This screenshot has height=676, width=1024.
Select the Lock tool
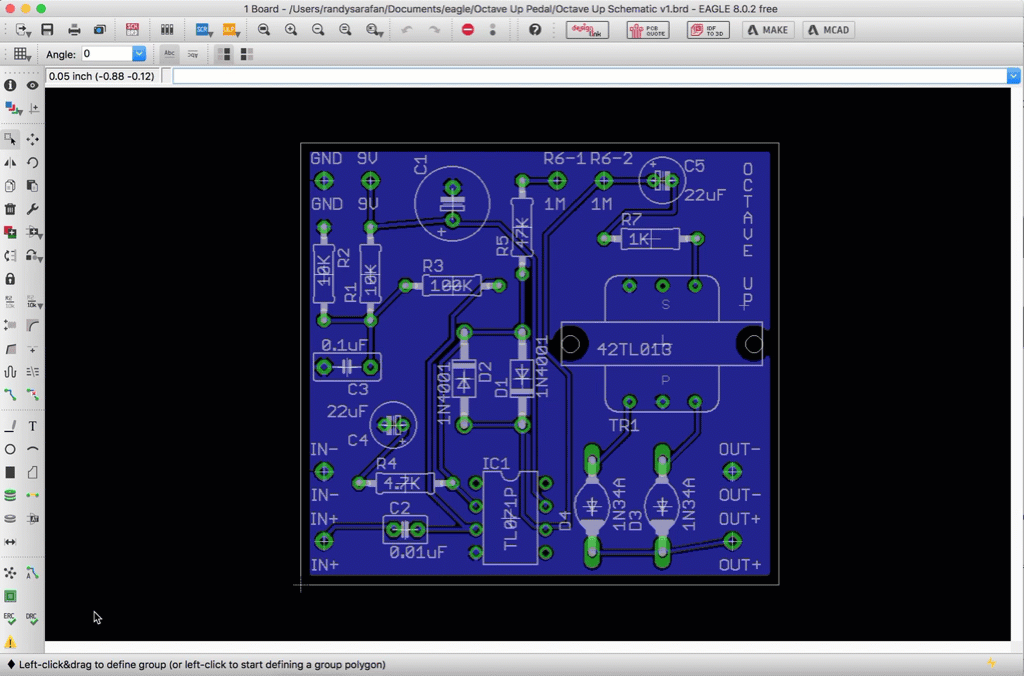point(10,279)
